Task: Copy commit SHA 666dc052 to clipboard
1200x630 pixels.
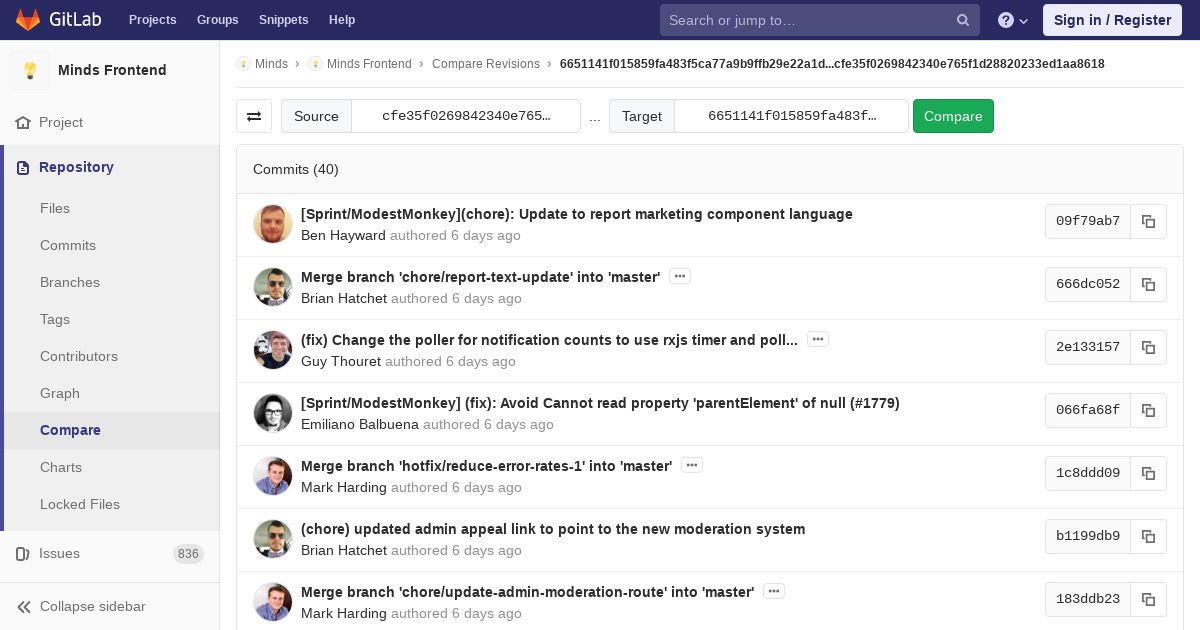Action: [x=1148, y=284]
